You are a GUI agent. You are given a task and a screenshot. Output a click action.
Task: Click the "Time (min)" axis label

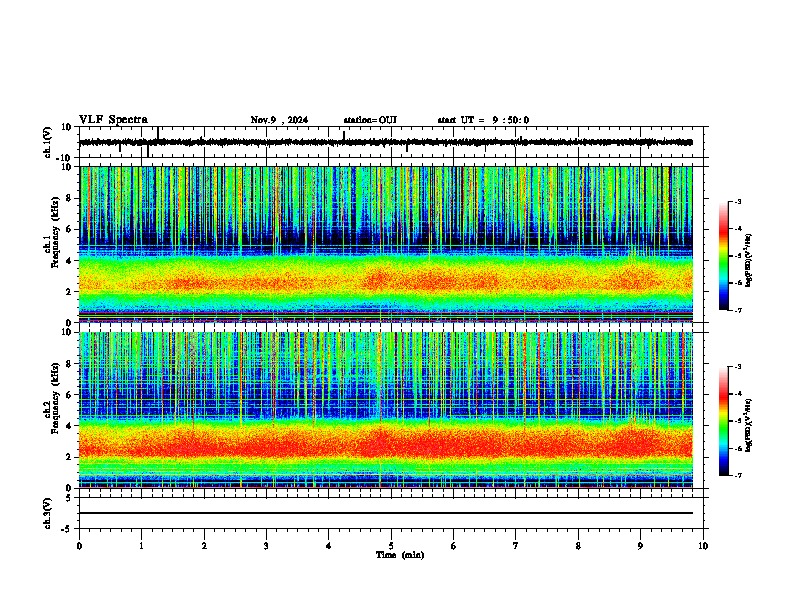(x=400, y=555)
